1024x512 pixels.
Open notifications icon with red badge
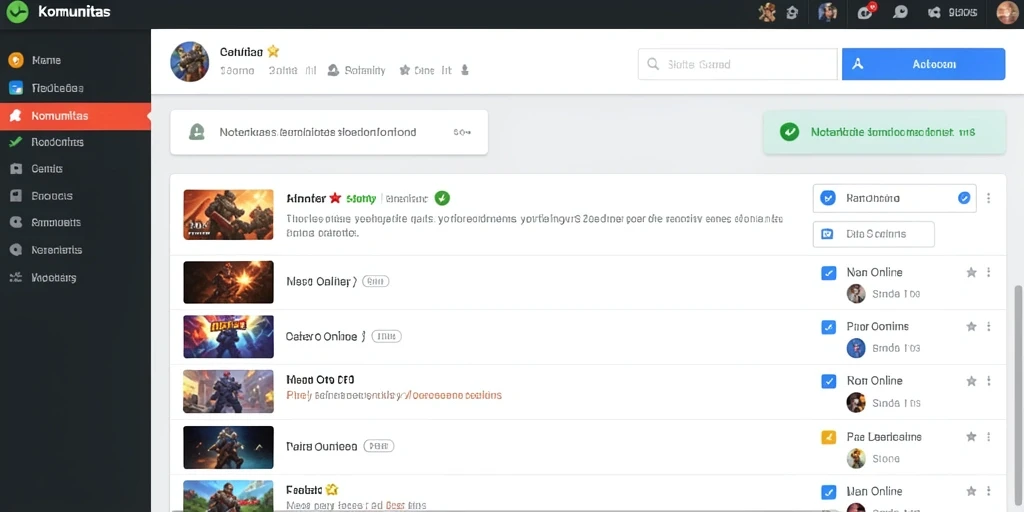(867, 11)
